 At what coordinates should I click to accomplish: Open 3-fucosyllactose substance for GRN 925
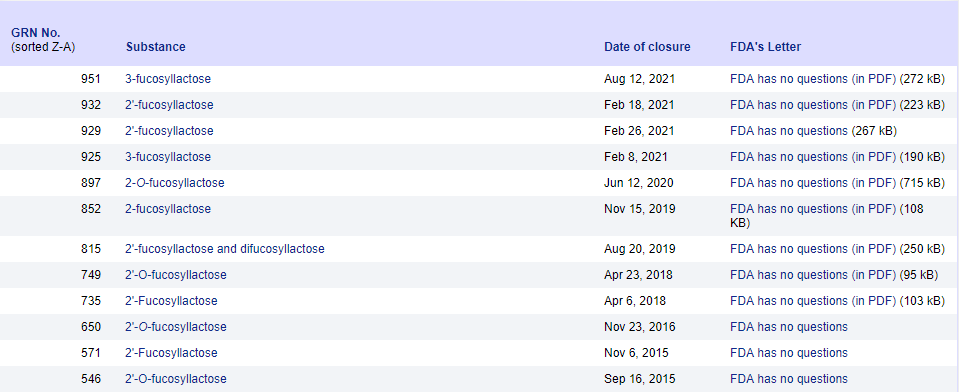point(168,157)
